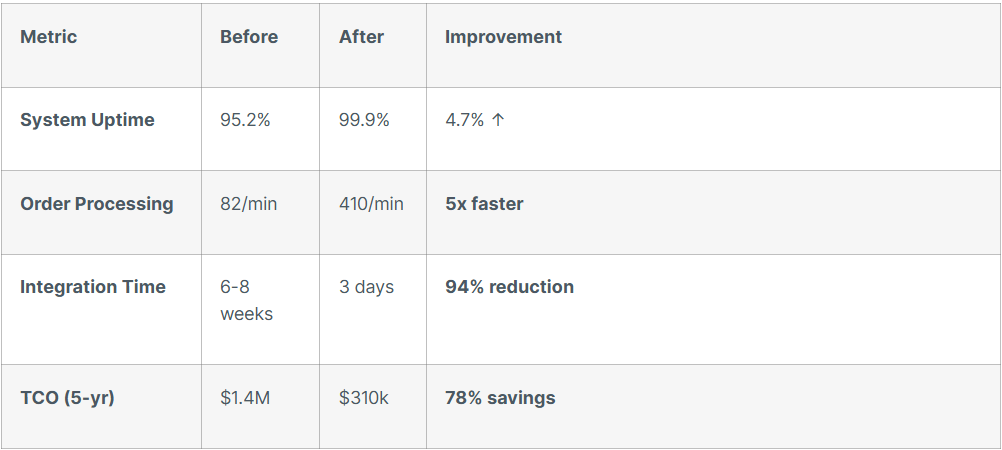Click the up arrow next to 4.7%
Screen dimensions: 1002x450
(x=499, y=120)
